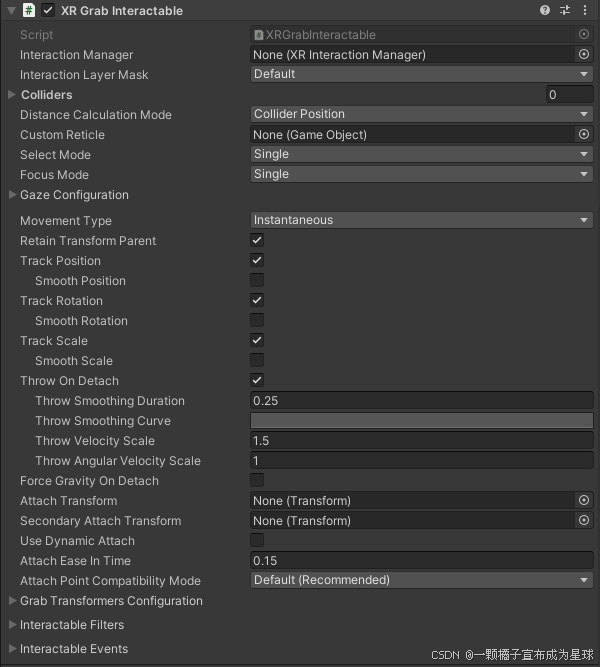Open Interaction Layer Mask dropdown
The image size is (600, 667).
[421, 74]
